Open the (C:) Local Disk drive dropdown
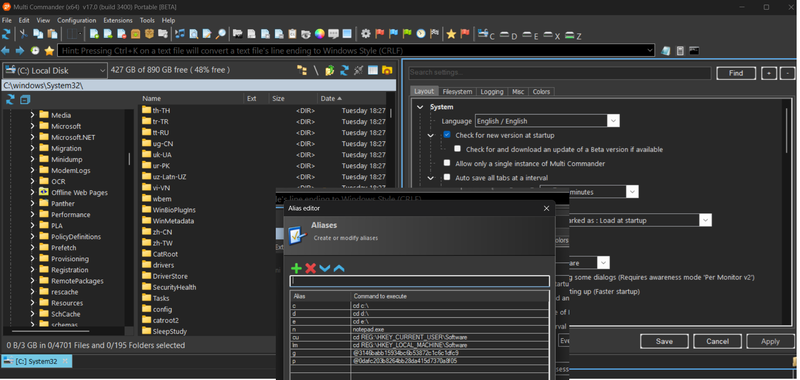Viewport: 800px width, 380px height. pyautogui.click(x=55, y=70)
